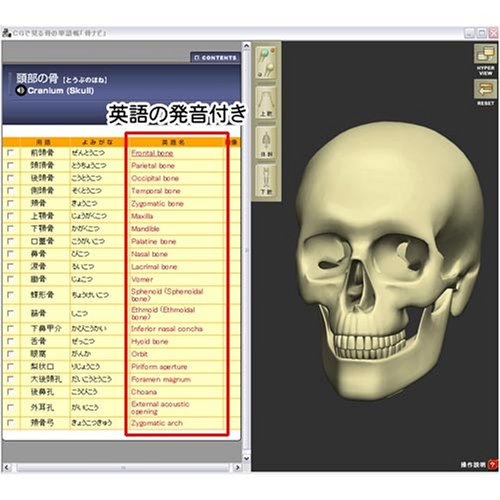Click the vertical scrollbar down arrow
This screenshot has width=500, height=500.
click(x=246, y=458)
